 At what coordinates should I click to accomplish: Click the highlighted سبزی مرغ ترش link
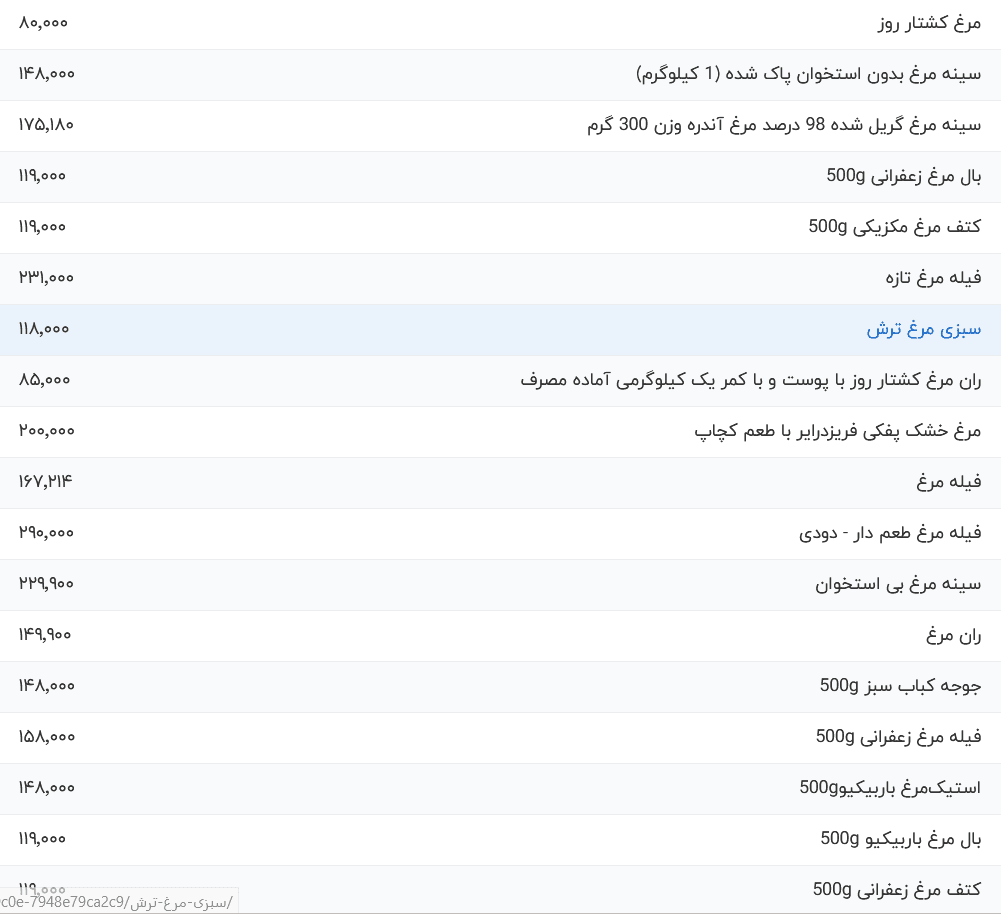coord(920,329)
